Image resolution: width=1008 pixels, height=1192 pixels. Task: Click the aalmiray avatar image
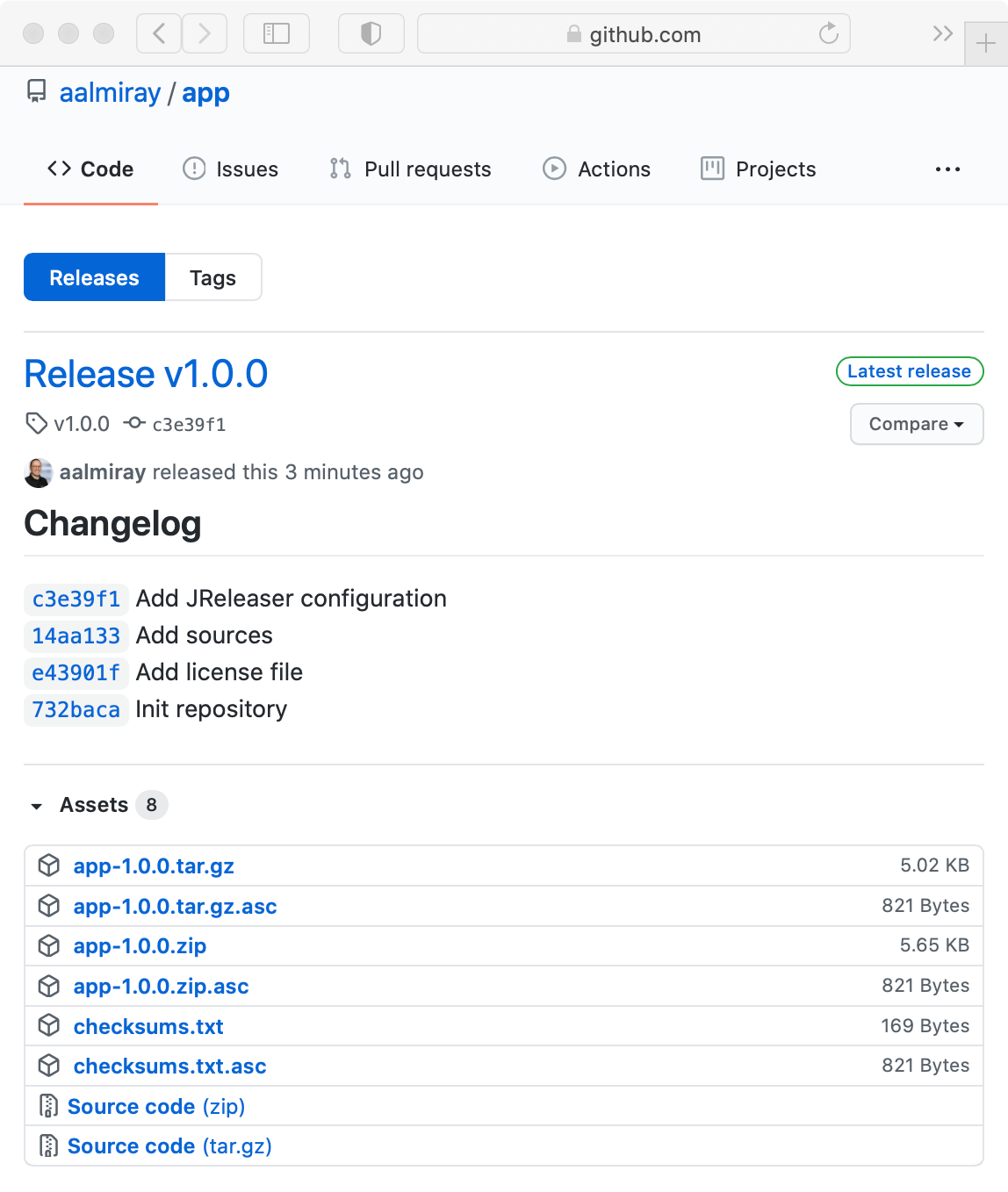pos(39,472)
